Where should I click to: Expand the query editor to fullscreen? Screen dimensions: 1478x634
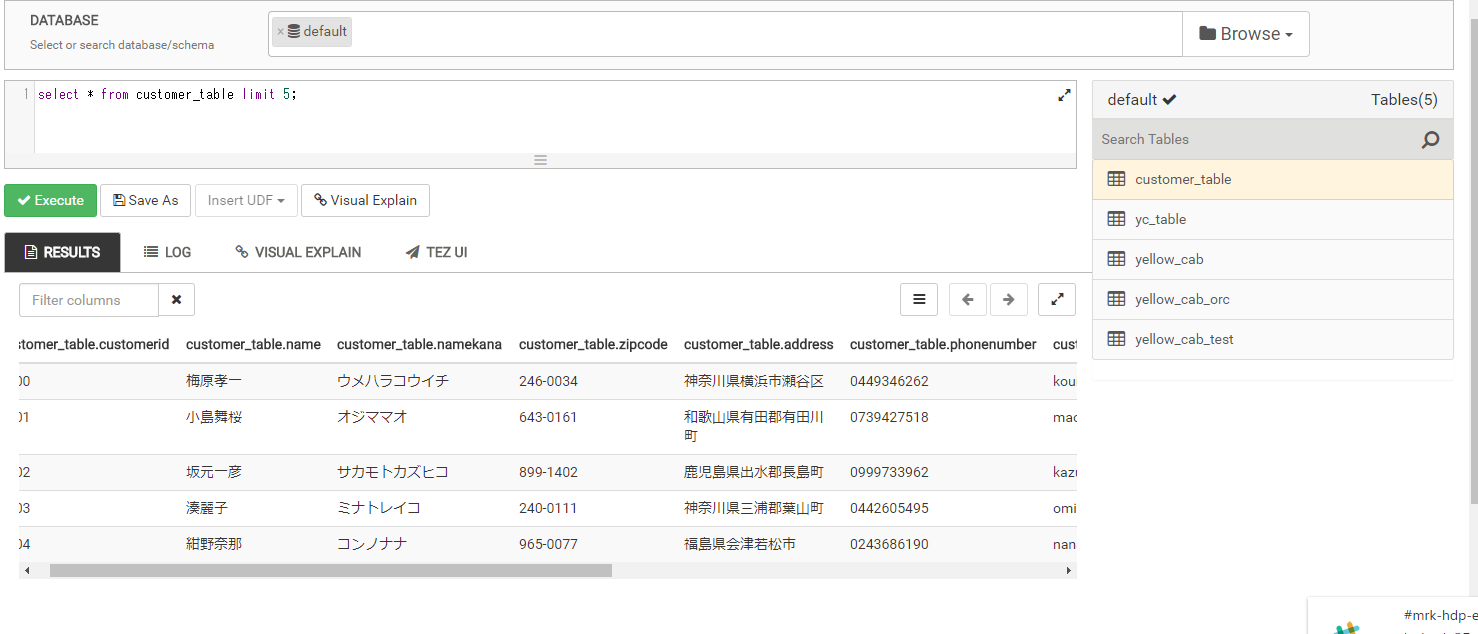pos(1064,95)
